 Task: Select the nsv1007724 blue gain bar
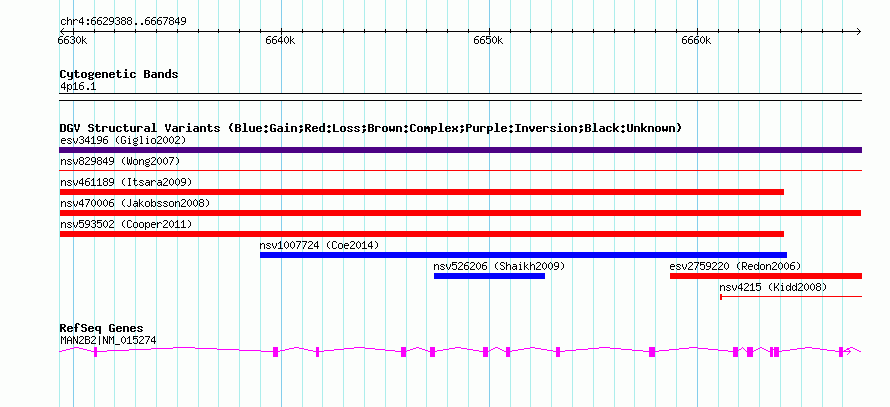click(523, 255)
